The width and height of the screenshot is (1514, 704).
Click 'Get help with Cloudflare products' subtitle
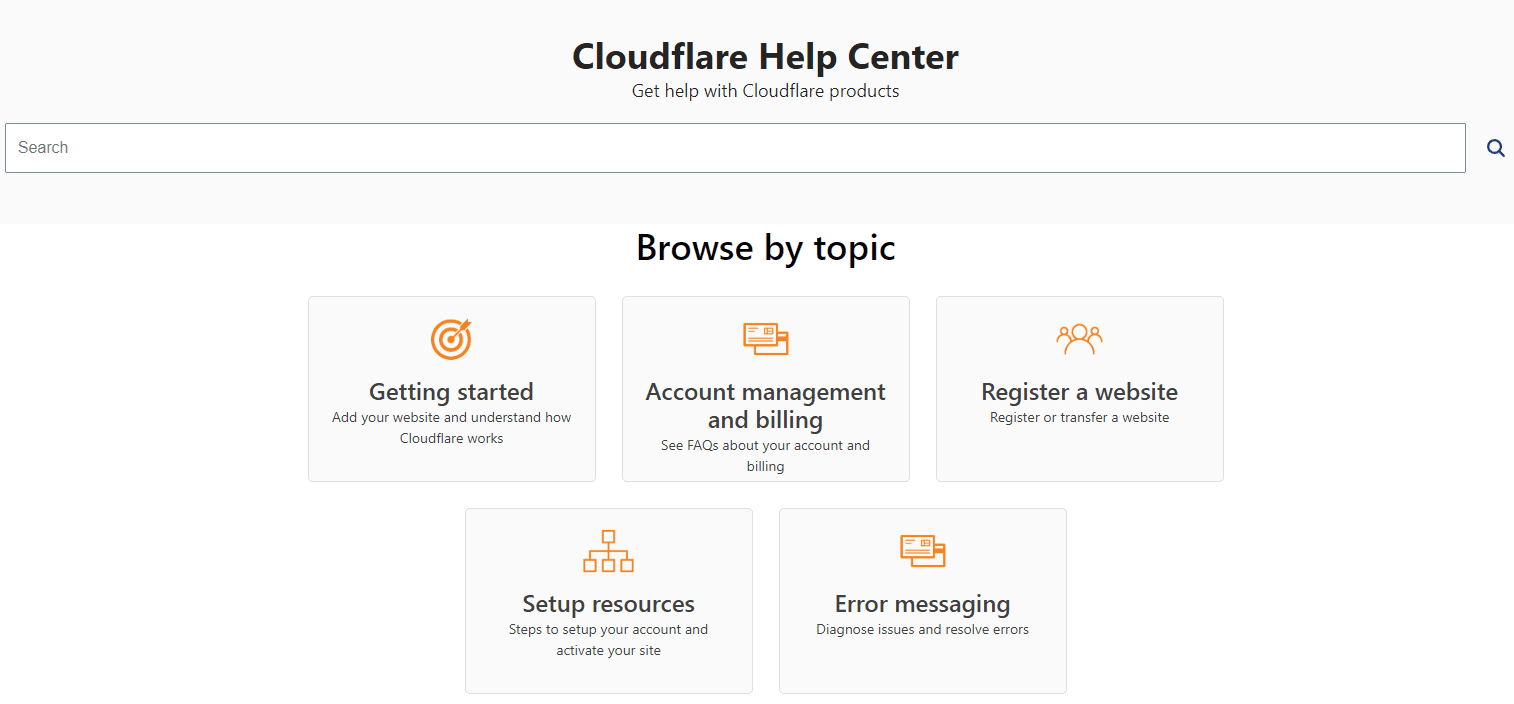coord(765,91)
